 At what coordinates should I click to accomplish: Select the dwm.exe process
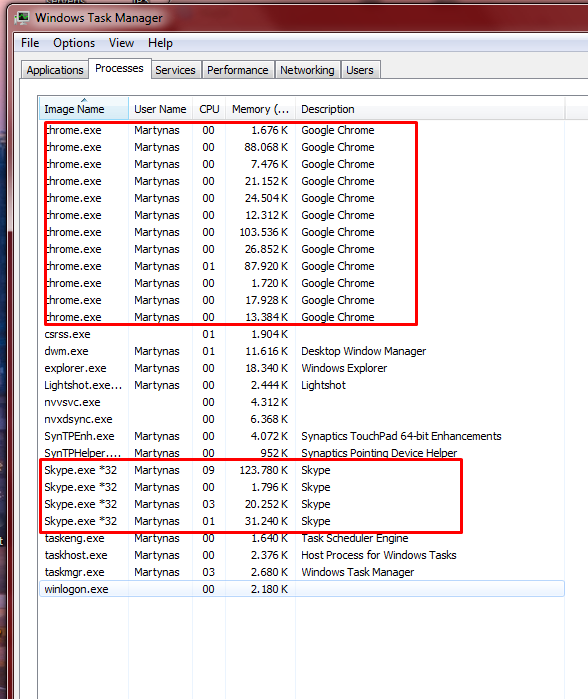(x=302, y=351)
